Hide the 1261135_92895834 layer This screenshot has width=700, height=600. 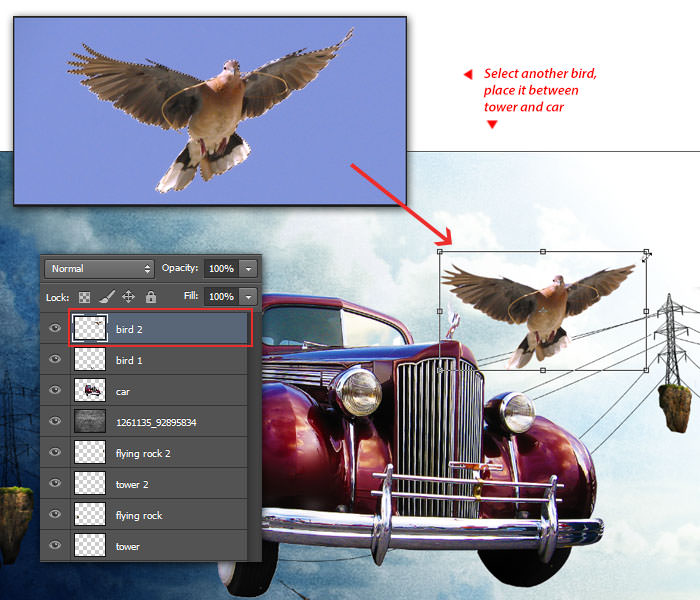coord(55,421)
